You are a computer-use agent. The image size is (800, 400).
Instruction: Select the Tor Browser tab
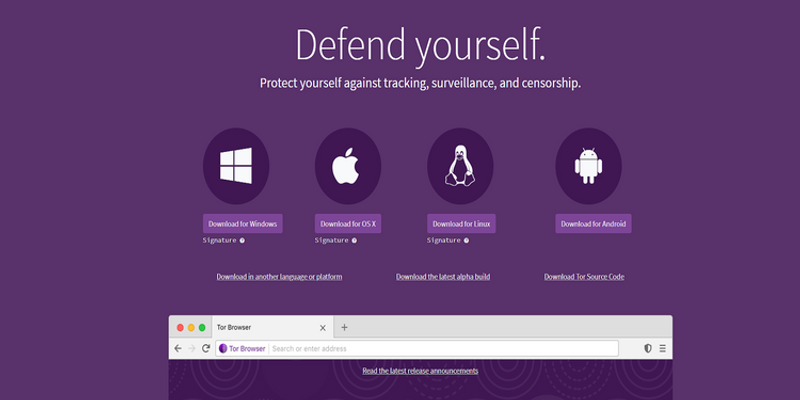(272, 327)
